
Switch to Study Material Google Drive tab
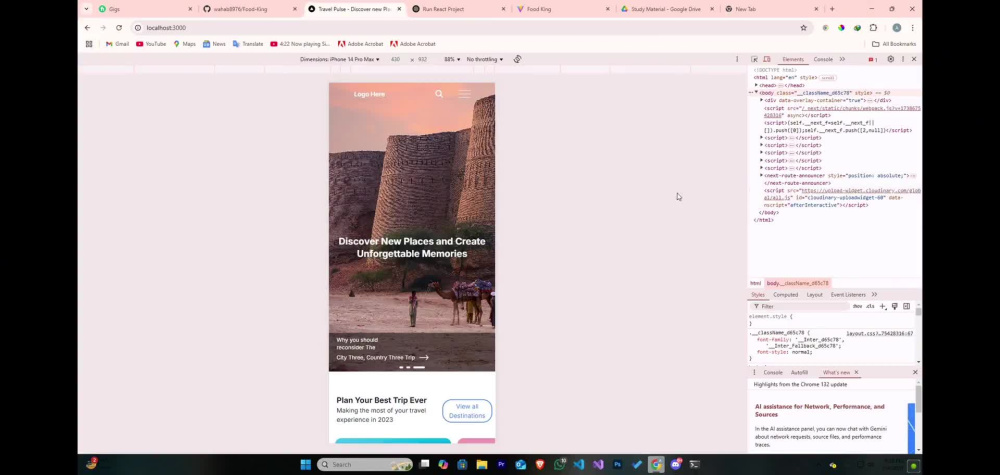pos(666,9)
